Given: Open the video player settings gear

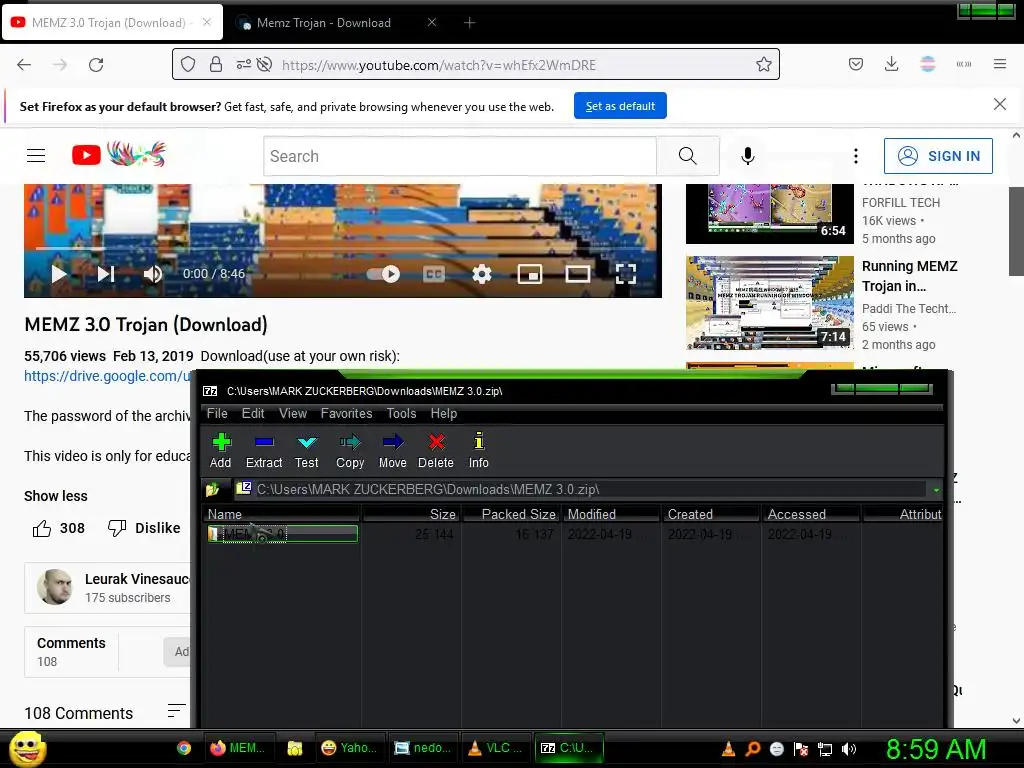Looking at the screenshot, I should tap(481, 274).
